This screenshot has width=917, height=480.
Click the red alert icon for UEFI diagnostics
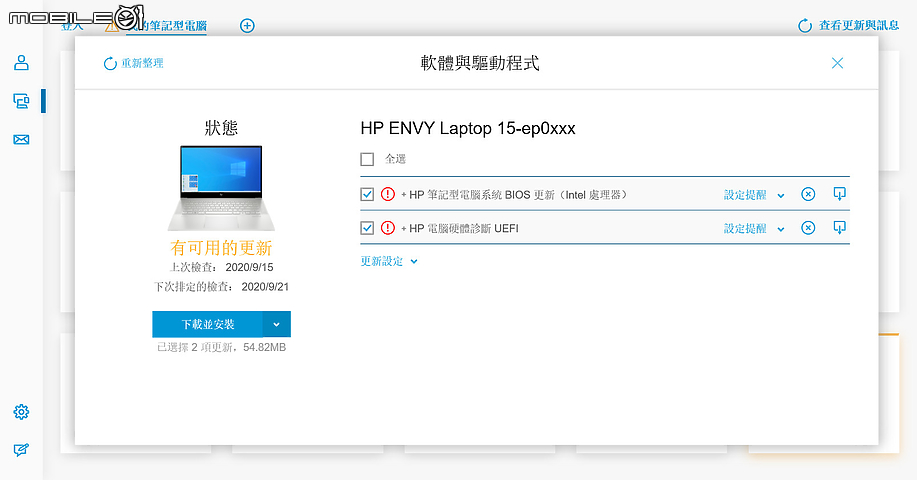pos(388,228)
